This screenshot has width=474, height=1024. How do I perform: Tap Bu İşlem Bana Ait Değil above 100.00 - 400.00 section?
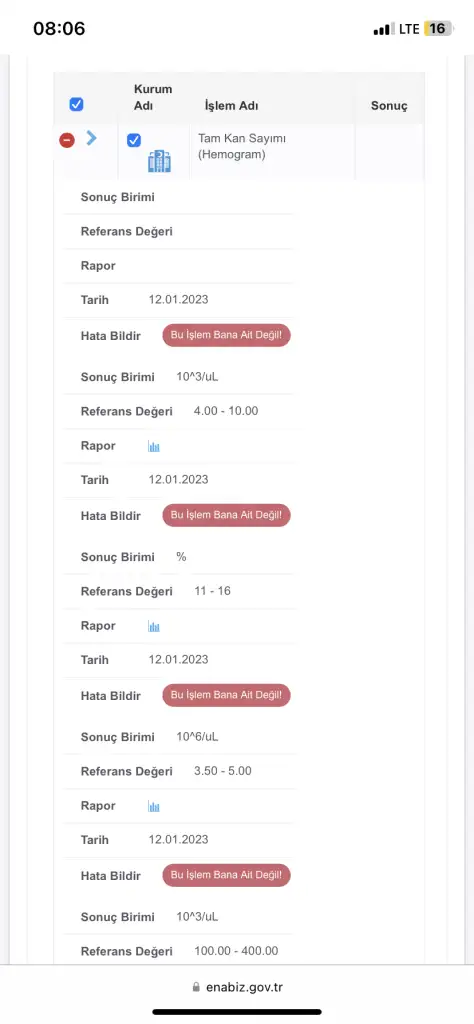coord(227,875)
